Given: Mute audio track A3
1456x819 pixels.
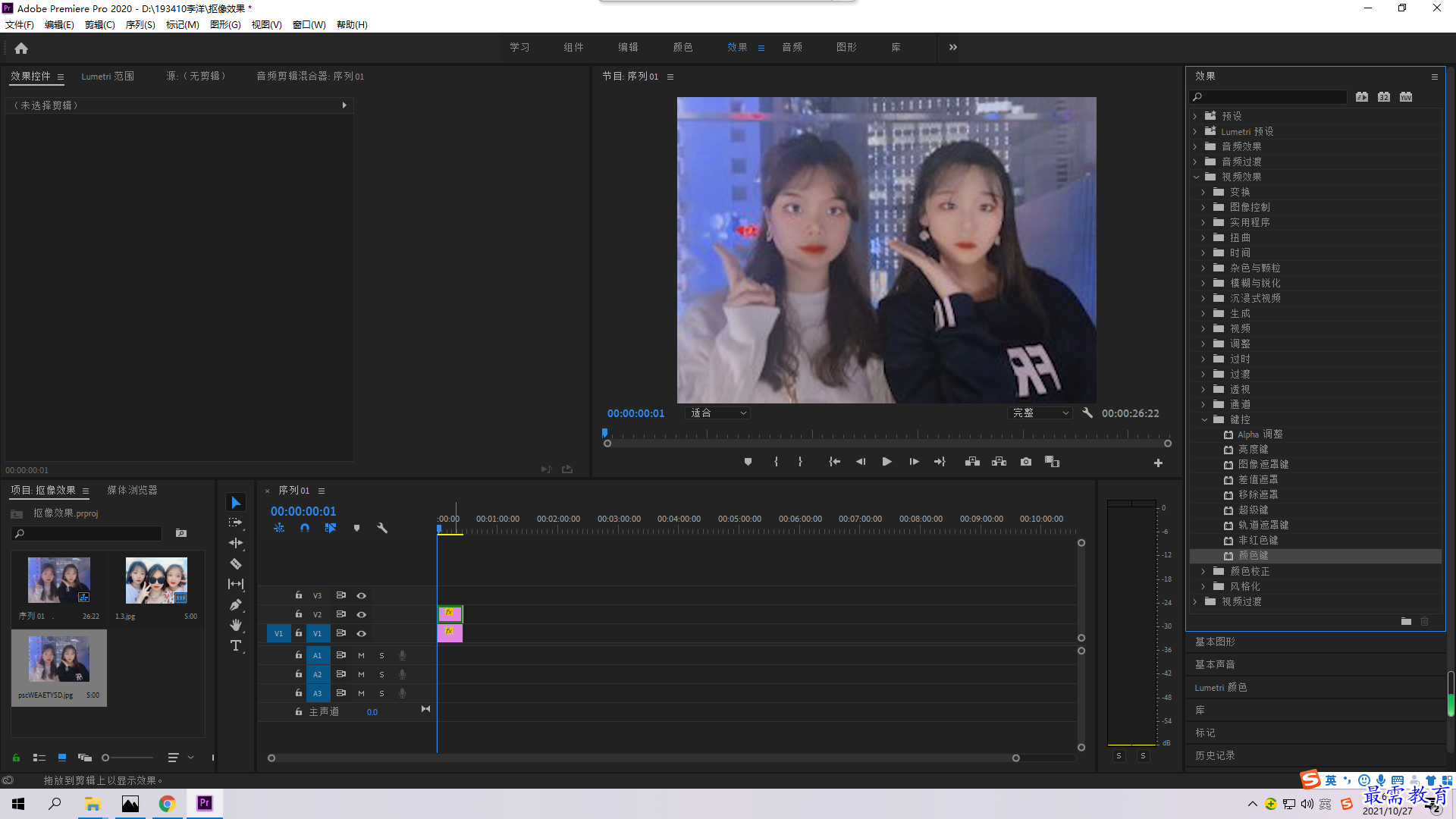Looking at the screenshot, I should 361,693.
